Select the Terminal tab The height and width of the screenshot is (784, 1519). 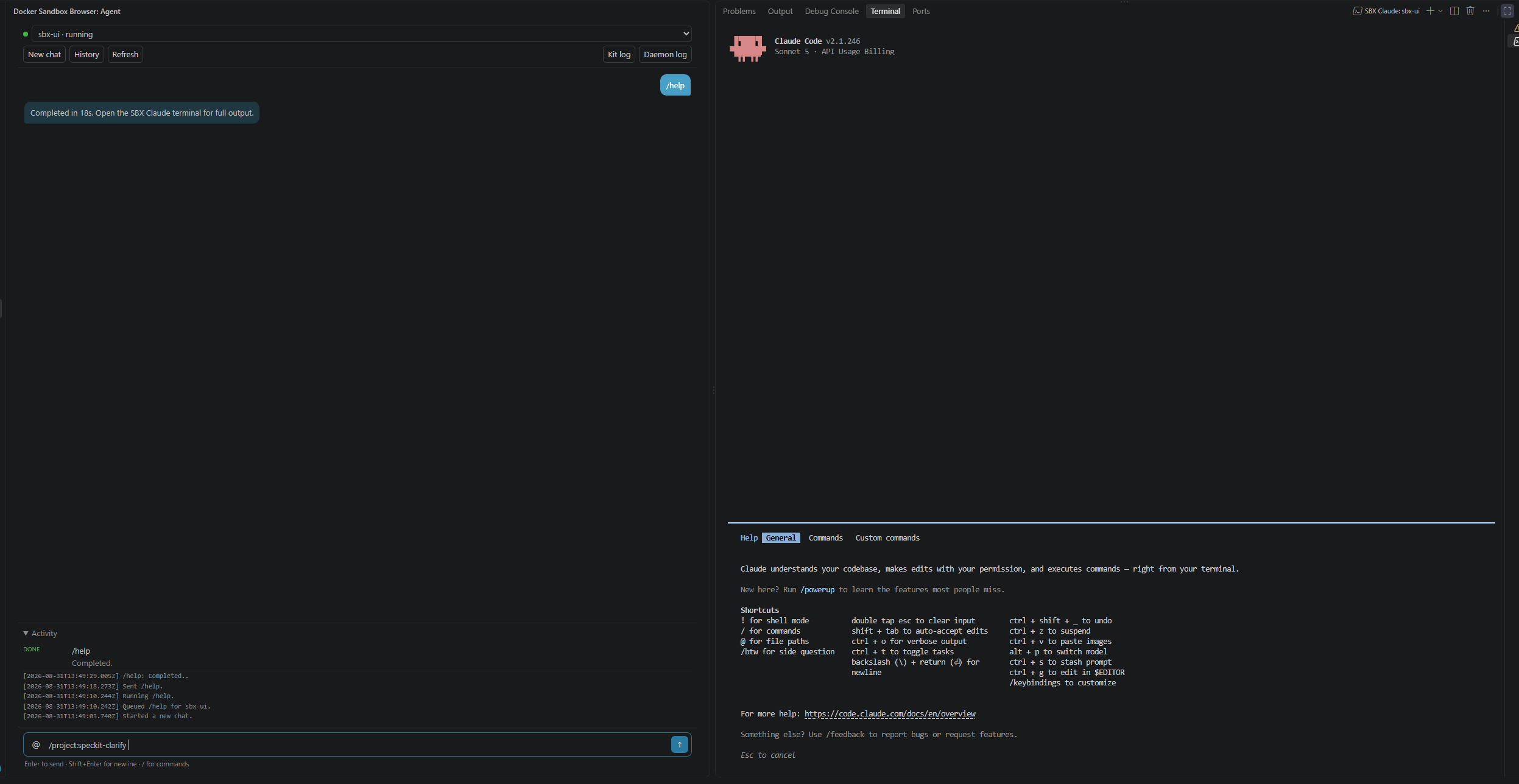(885, 11)
